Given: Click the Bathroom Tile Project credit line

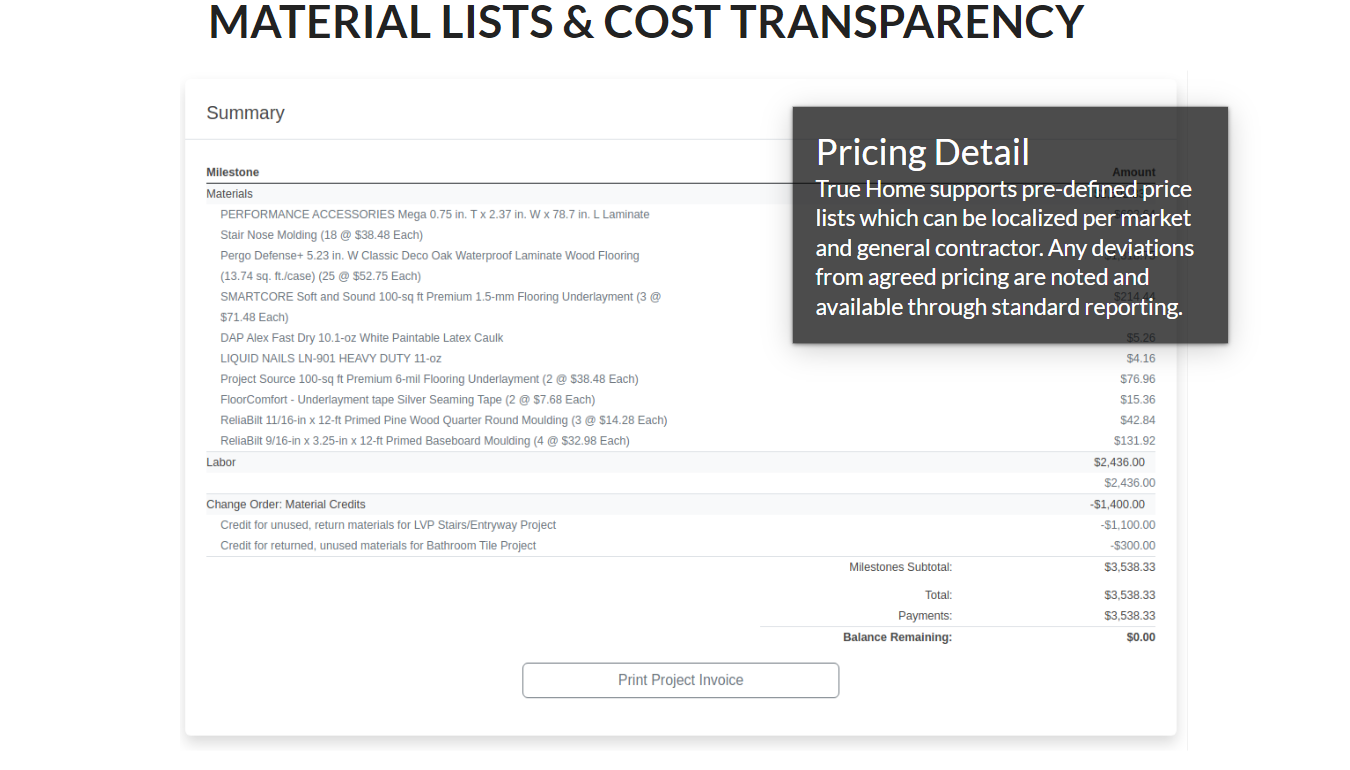Looking at the screenshot, I should tap(378, 545).
